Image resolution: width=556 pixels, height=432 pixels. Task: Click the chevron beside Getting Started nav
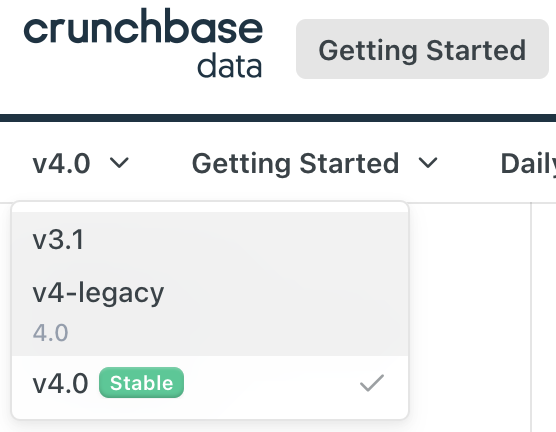428,163
